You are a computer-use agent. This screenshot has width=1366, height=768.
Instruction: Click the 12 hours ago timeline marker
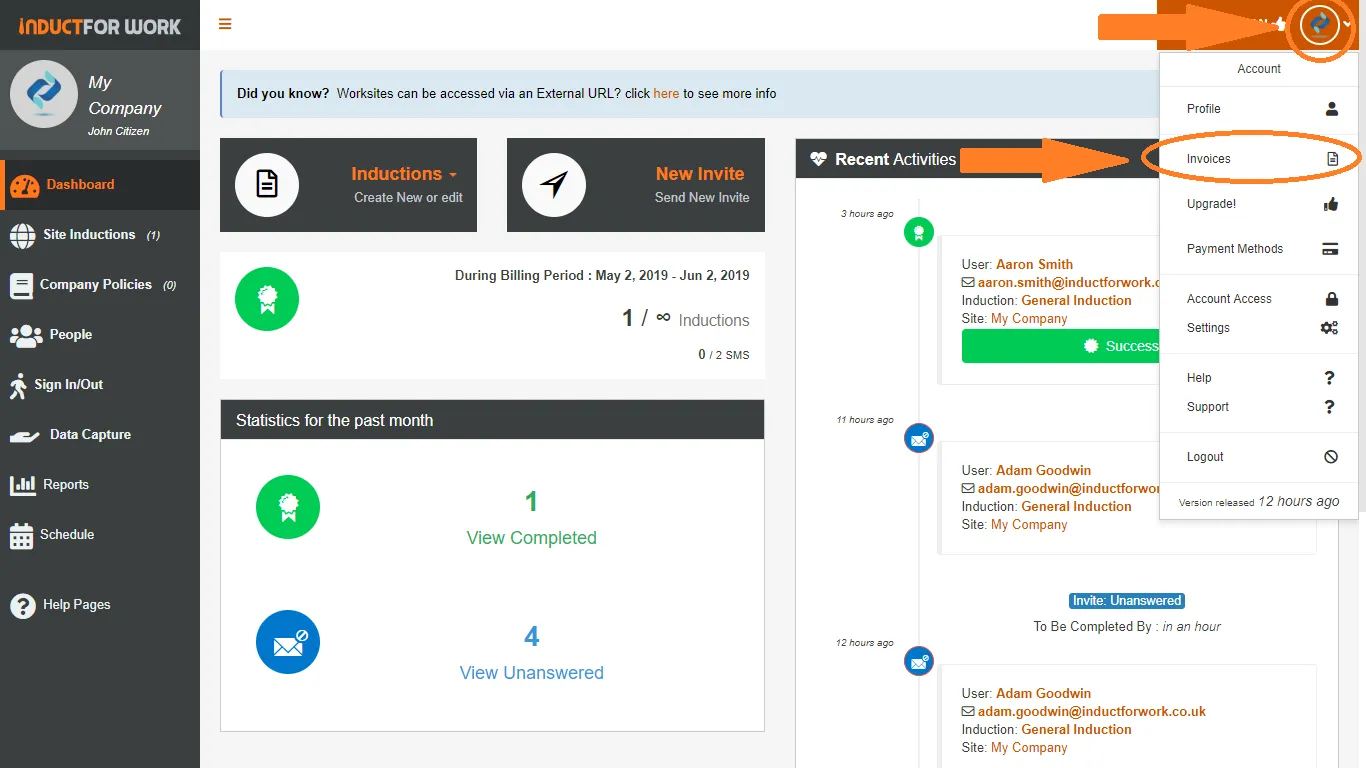click(918, 661)
